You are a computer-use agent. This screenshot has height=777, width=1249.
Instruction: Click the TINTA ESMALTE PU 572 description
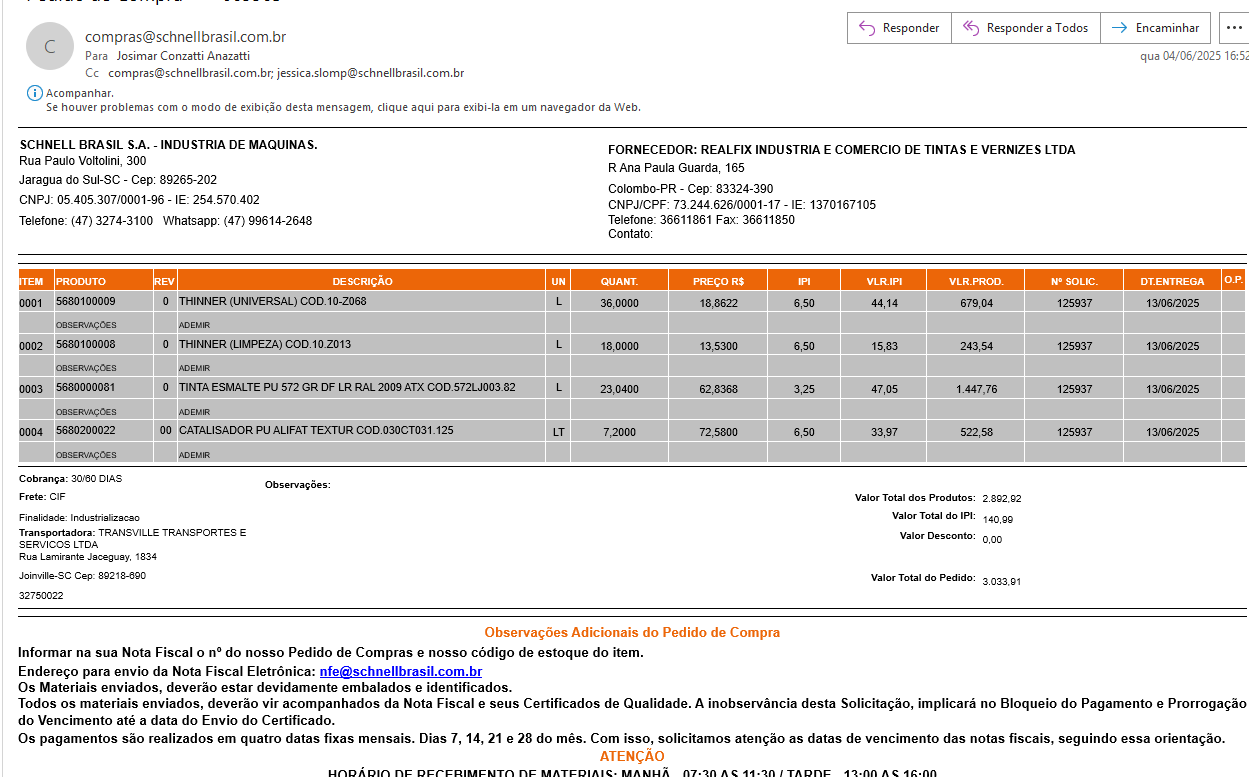[347, 387]
